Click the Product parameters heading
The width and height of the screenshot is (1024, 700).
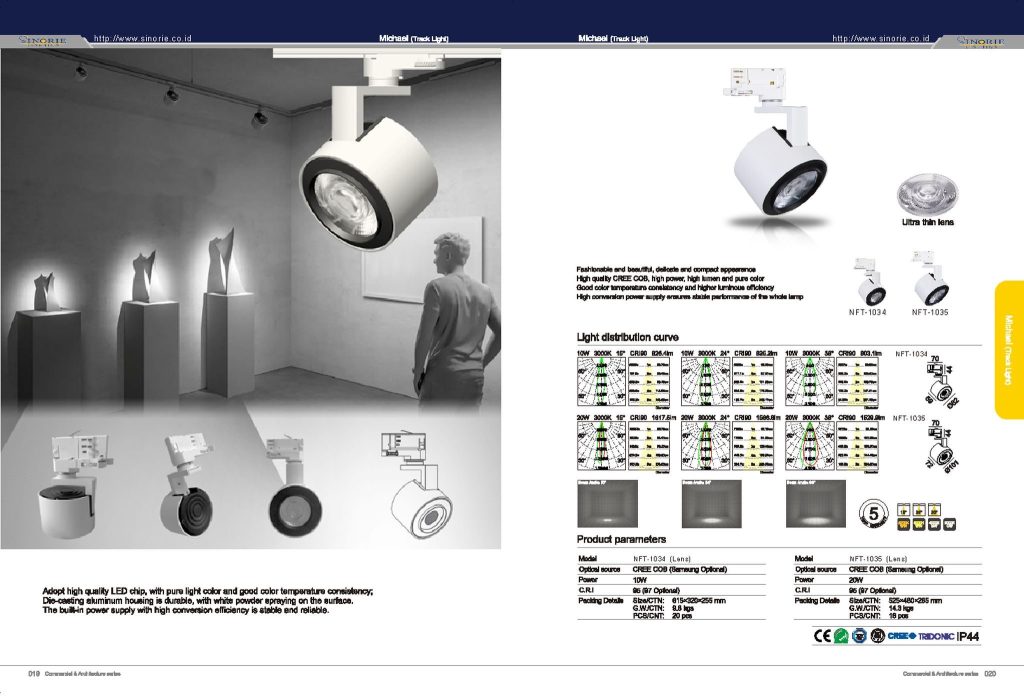click(x=621, y=539)
